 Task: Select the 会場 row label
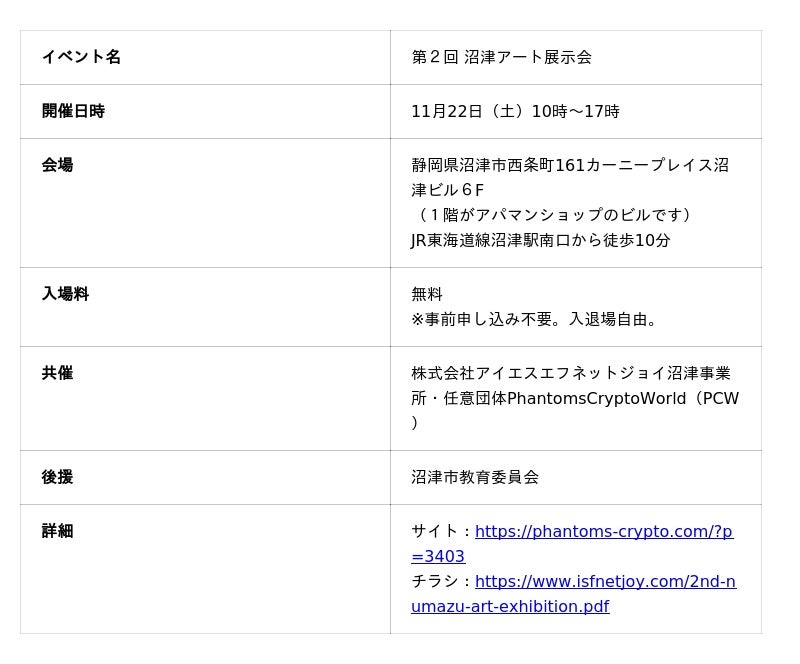click(57, 165)
